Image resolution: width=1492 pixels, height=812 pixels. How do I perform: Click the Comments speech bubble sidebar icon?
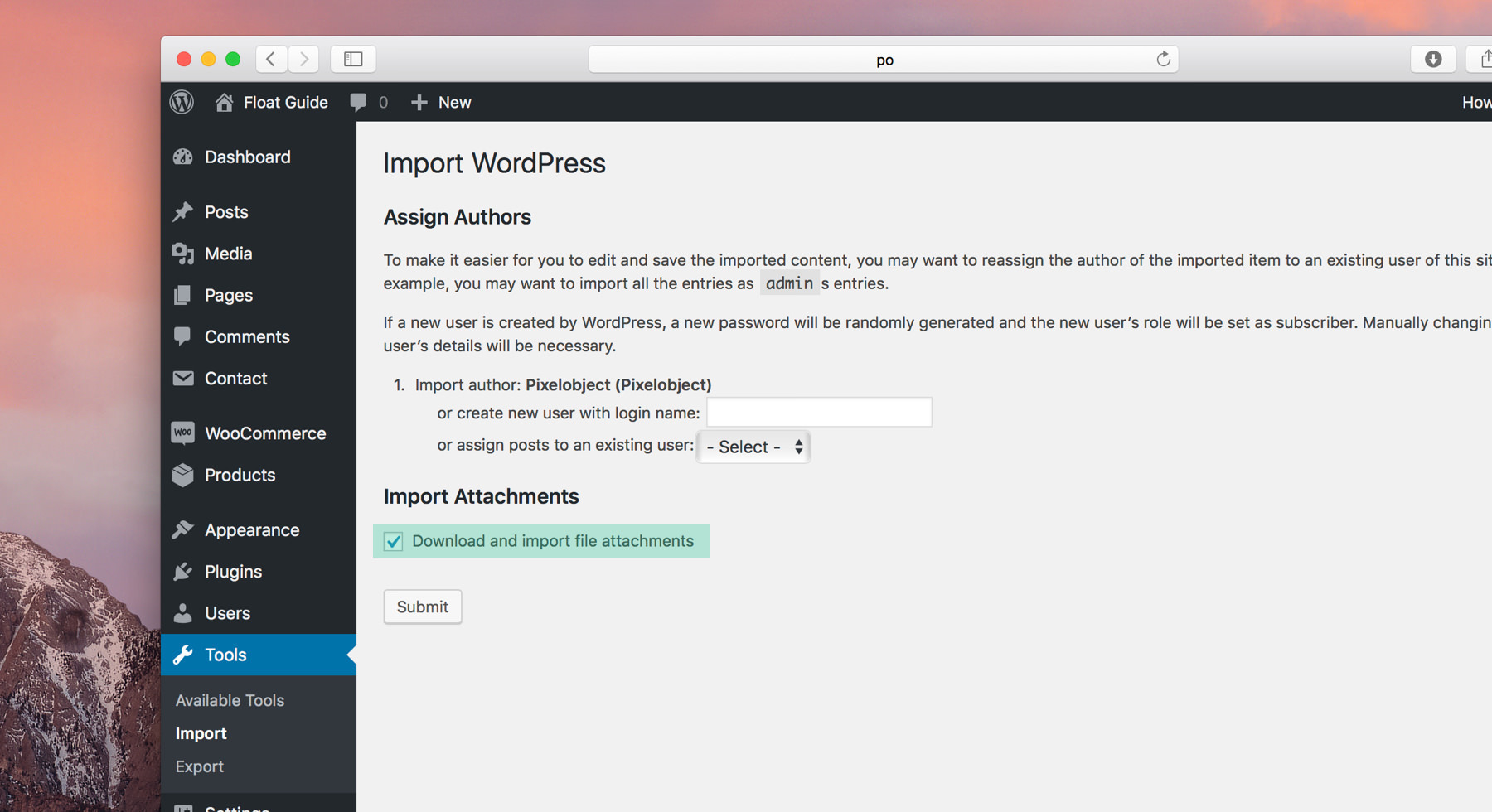(x=183, y=336)
